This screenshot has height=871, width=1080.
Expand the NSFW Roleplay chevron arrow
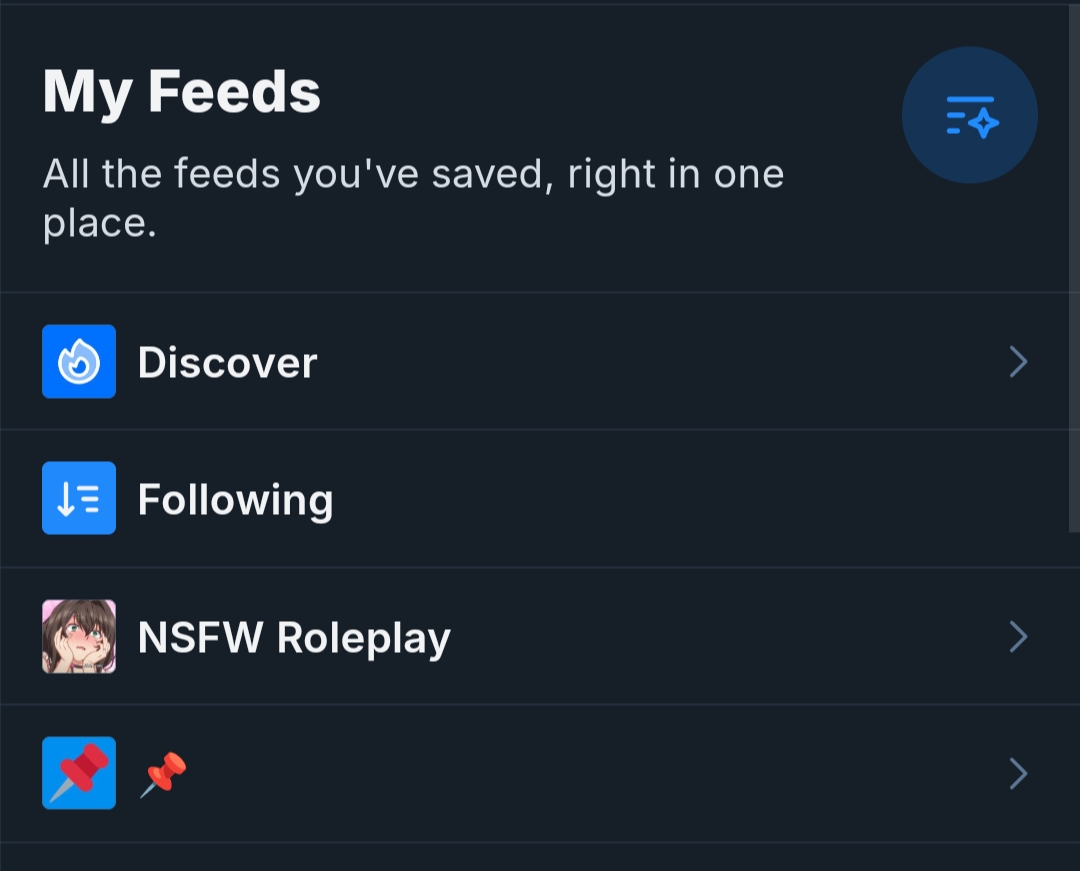(1018, 636)
